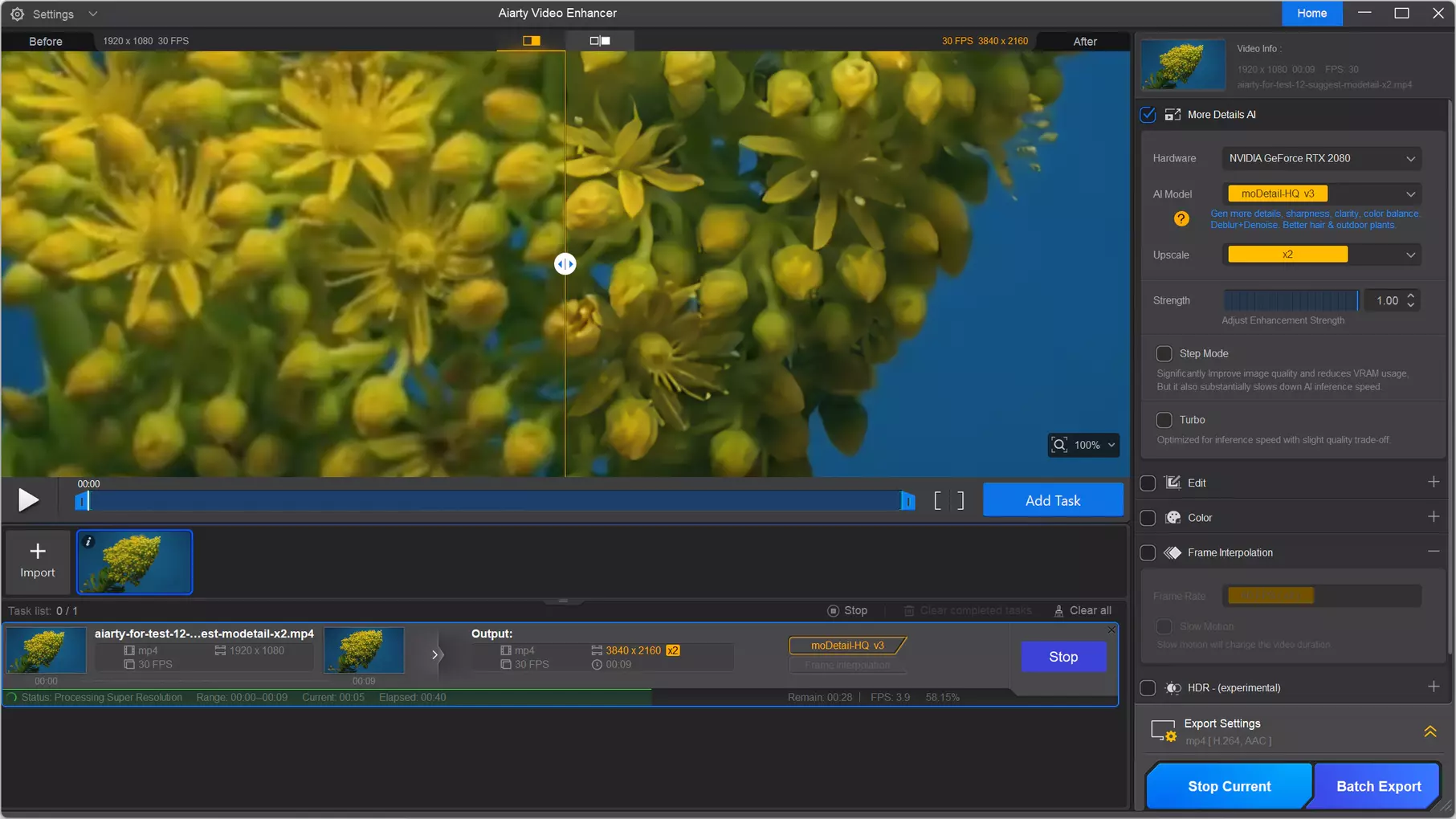Import a new video file
Viewport: 1456px width, 819px height.
(38, 560)
